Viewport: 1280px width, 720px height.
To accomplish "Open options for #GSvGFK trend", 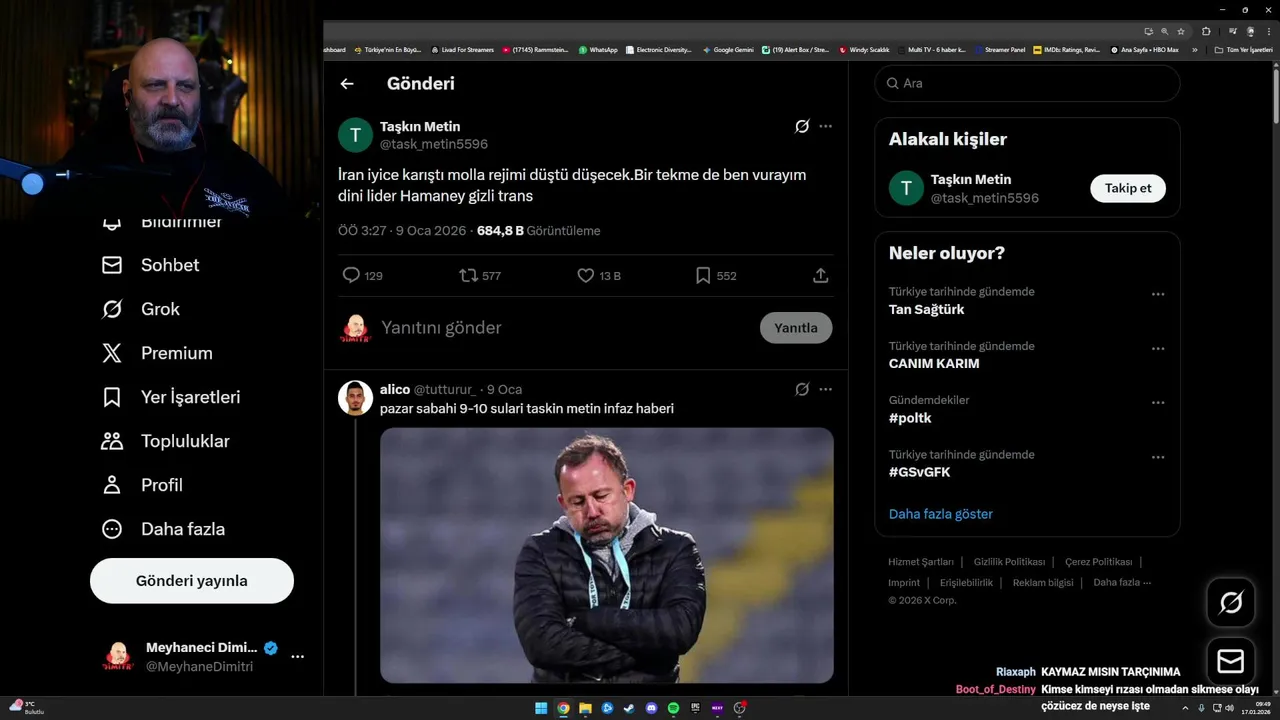I will coord(1158,458).
